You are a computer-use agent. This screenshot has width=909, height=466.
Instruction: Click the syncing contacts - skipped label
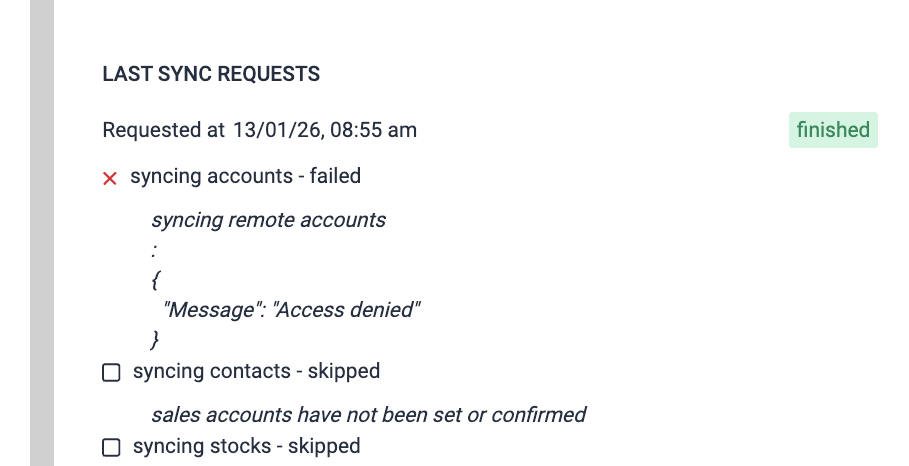coord(256,371)
